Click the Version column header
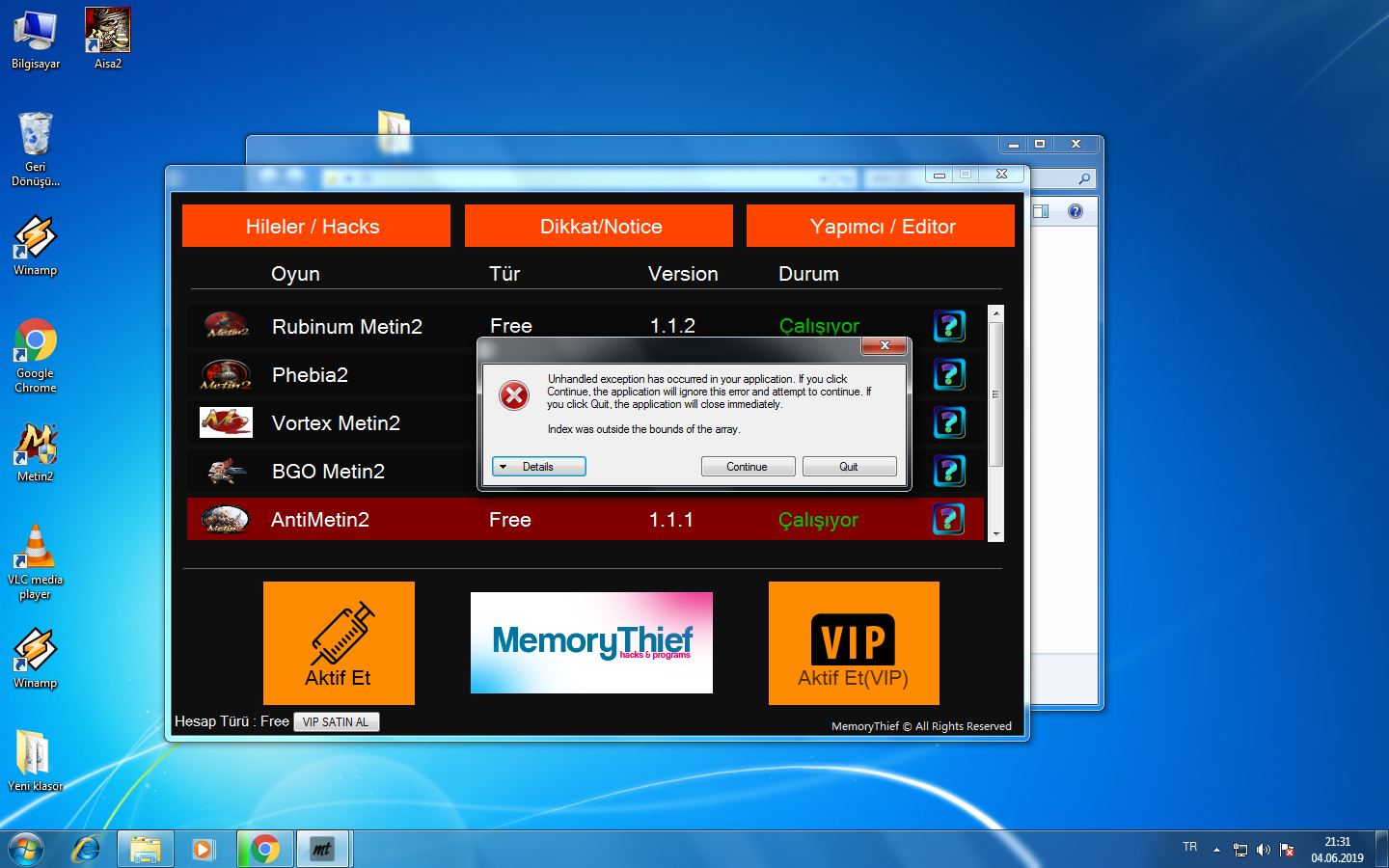The width and height of the screenshot is (1389, 868). pos(683,274)
